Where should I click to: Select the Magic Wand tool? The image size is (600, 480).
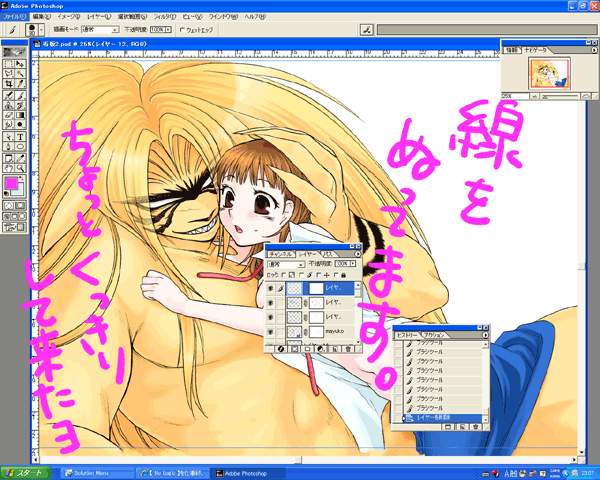20,73
